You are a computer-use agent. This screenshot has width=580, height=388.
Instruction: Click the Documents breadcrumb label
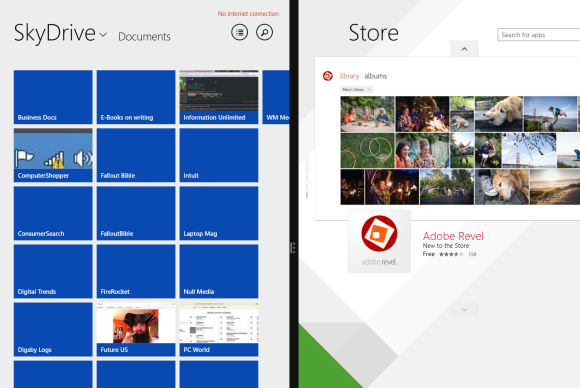tap(144, 37)
